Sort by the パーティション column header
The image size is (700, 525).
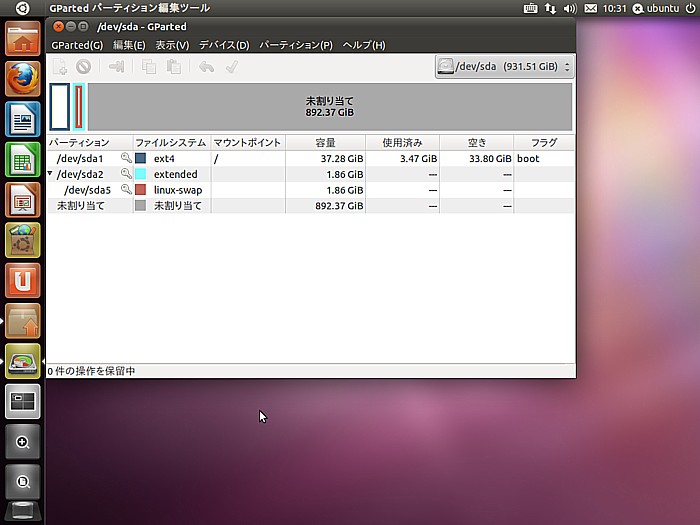click(x=90, y=143)
